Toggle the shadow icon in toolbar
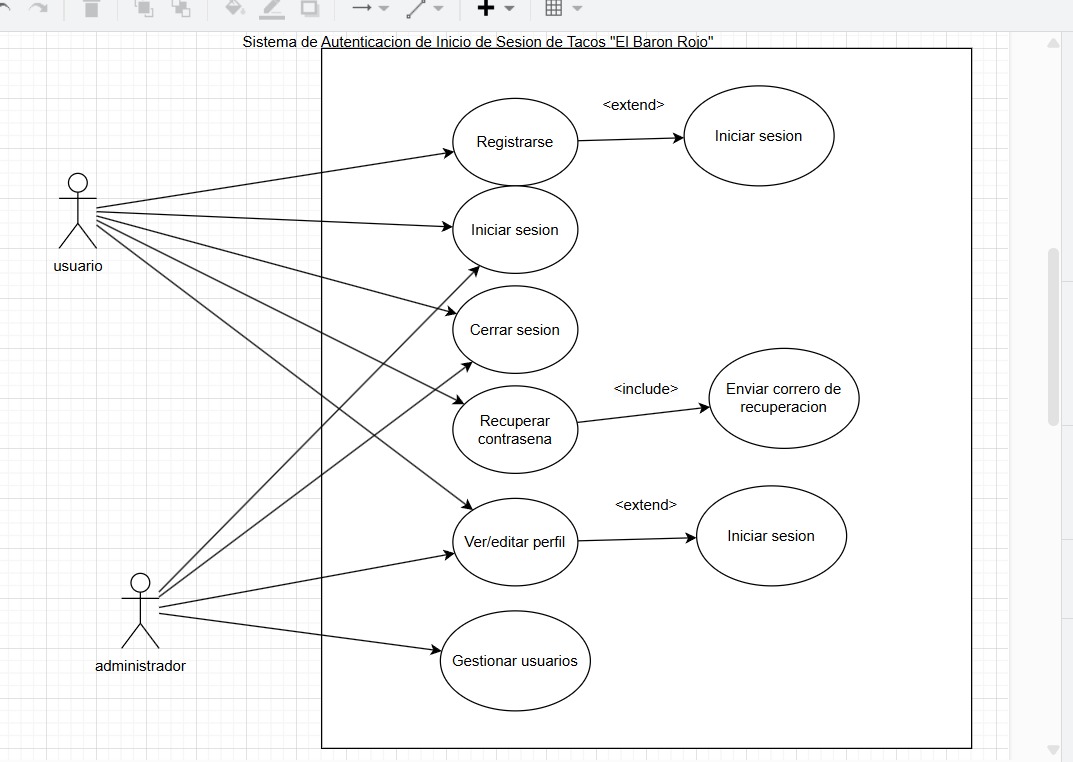The image size is (1073, 762). pos(310,8)
